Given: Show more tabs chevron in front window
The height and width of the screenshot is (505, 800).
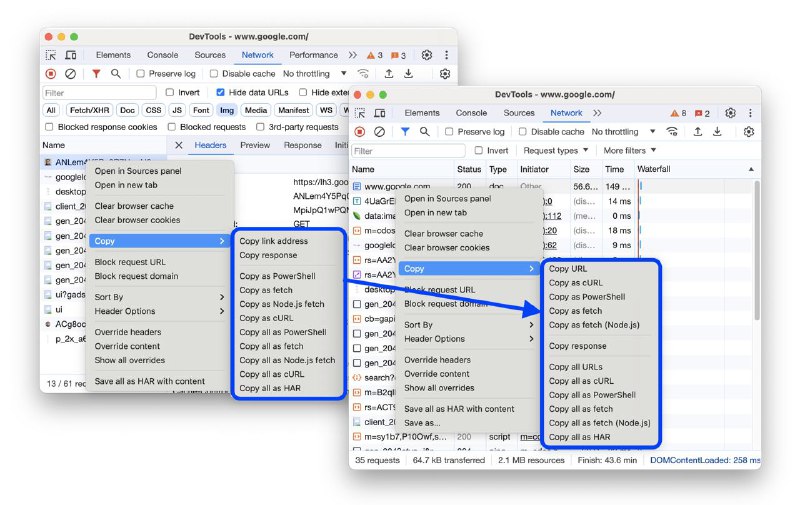Looking at the screenshot, I should pyautogui.click(x=597, y=113).
